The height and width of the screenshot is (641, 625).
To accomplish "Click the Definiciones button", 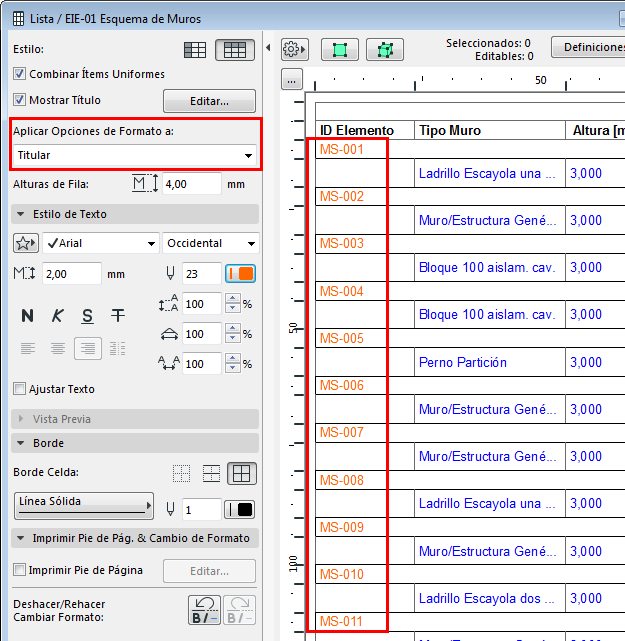I will pos(588,47).
